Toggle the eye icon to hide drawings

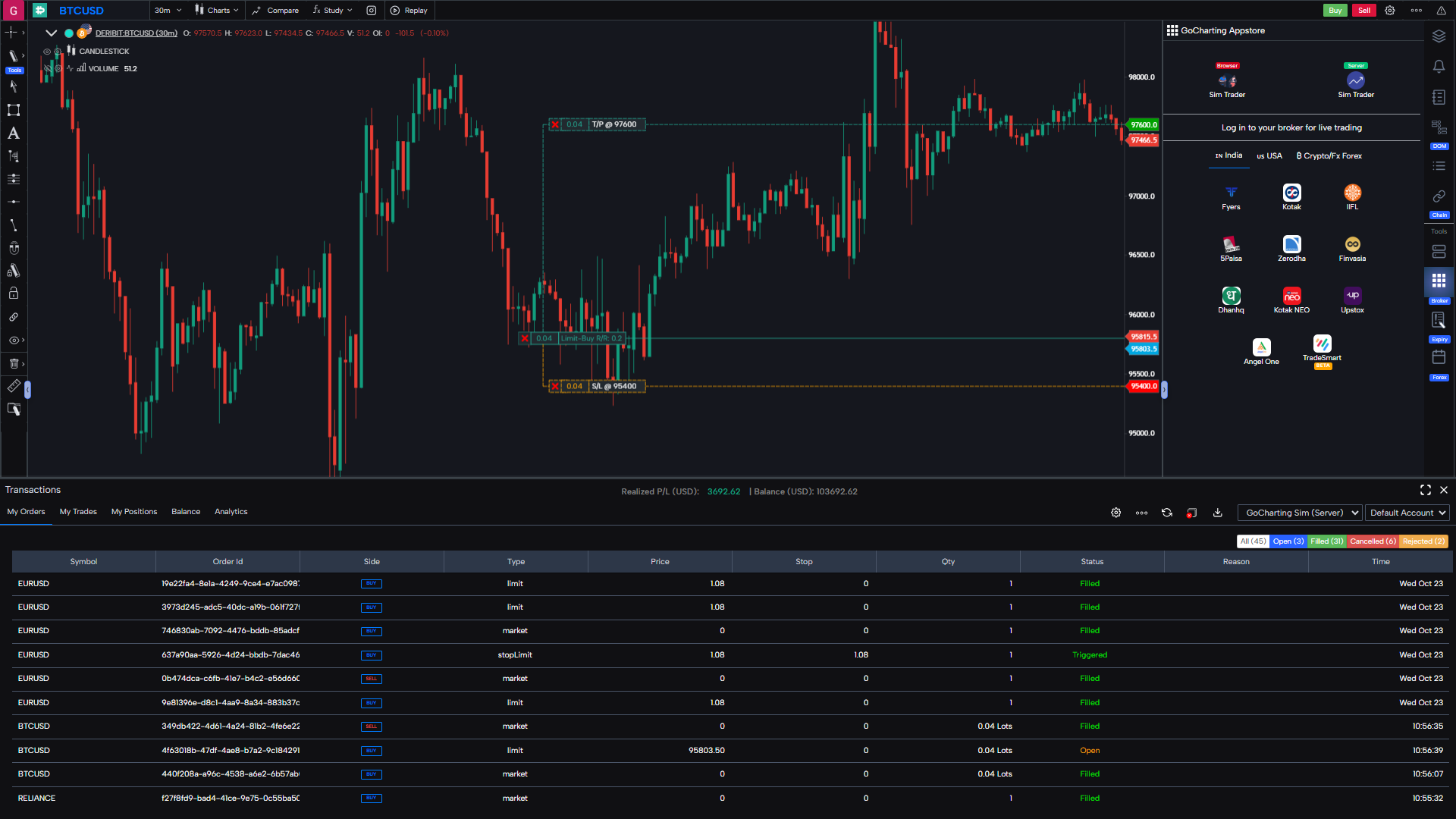pos(13,340)
